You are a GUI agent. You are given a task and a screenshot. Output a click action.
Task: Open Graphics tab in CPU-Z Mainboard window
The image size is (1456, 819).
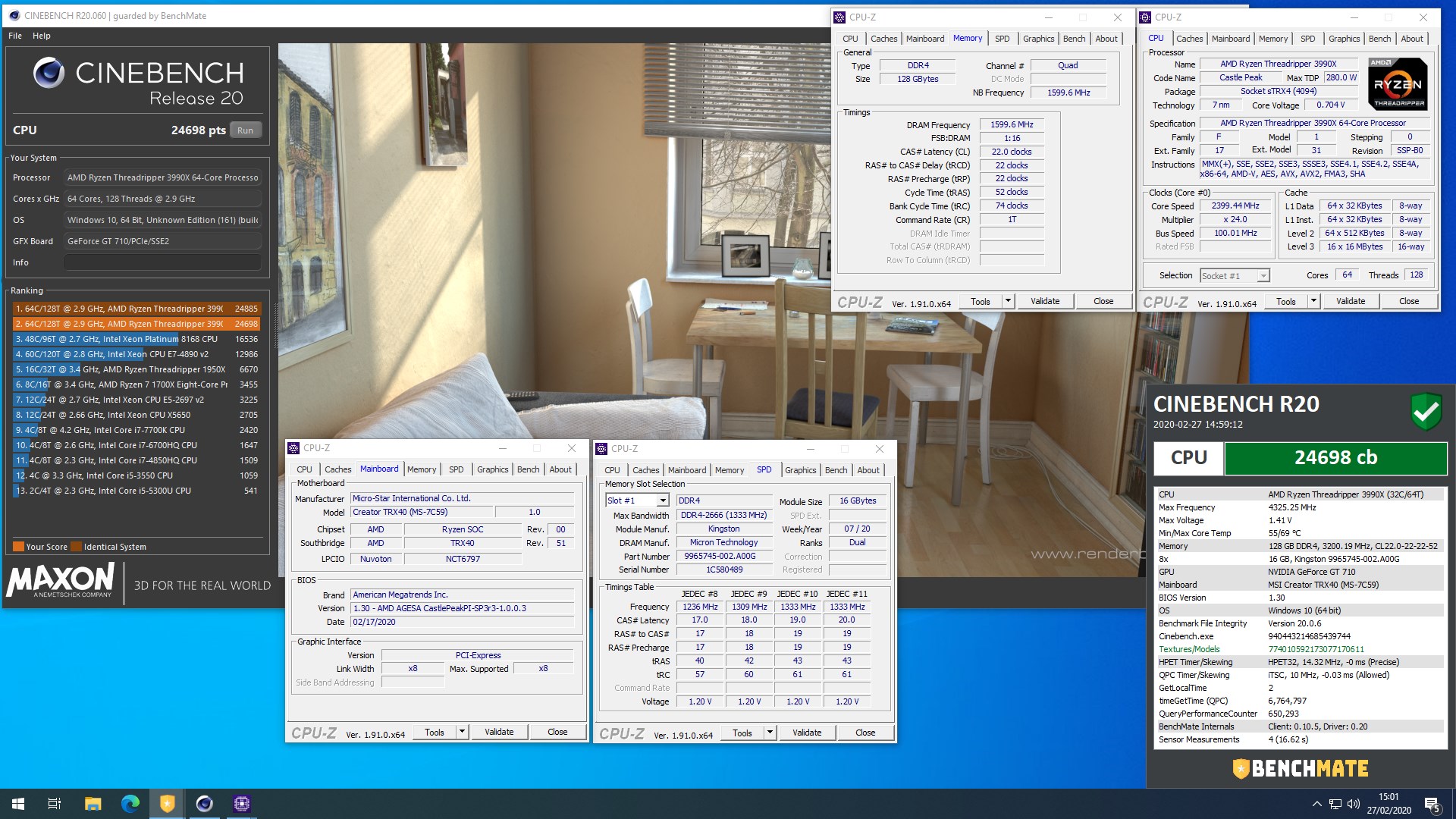(x=492, y=469)
